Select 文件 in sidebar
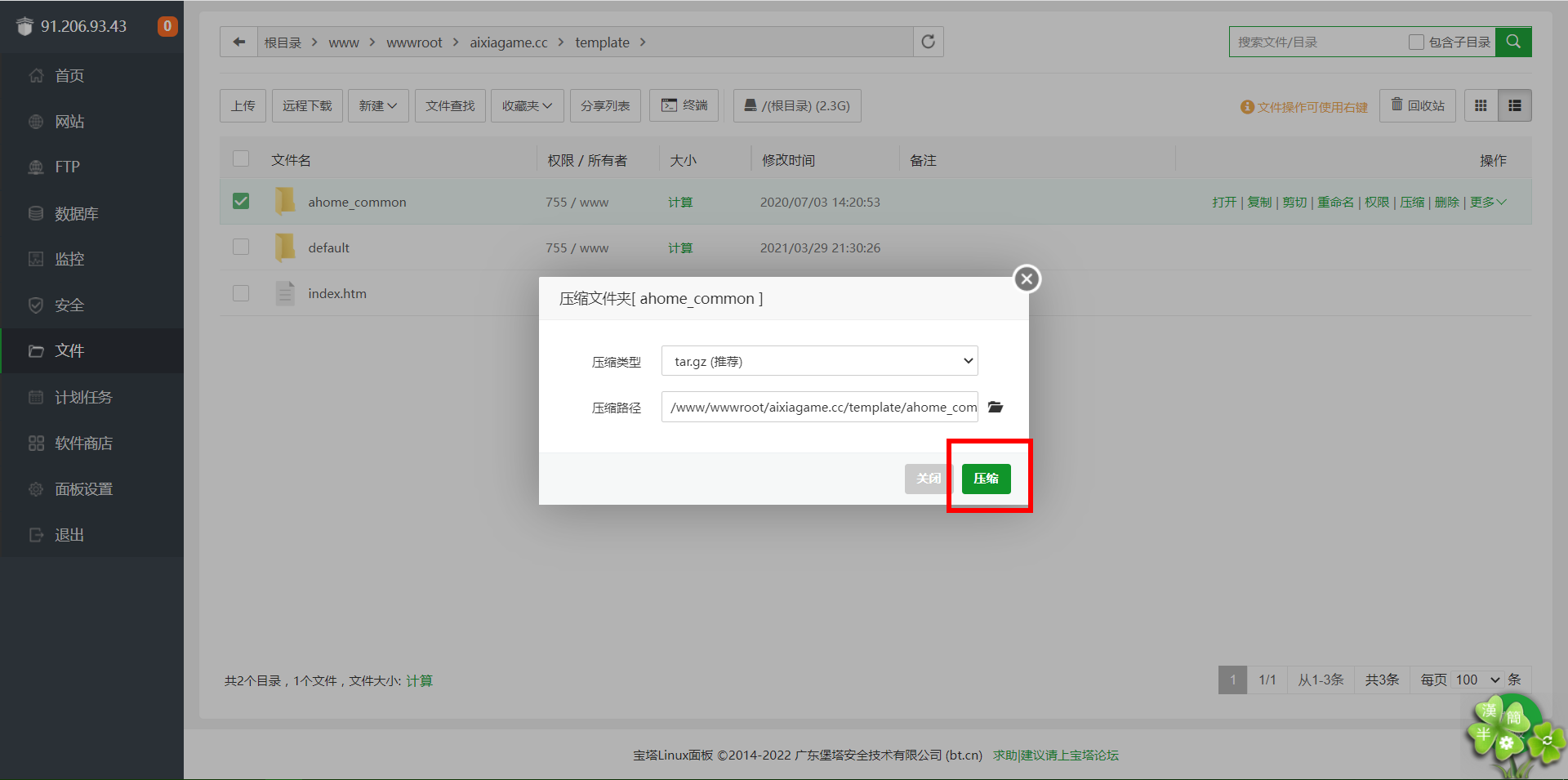 91,350
